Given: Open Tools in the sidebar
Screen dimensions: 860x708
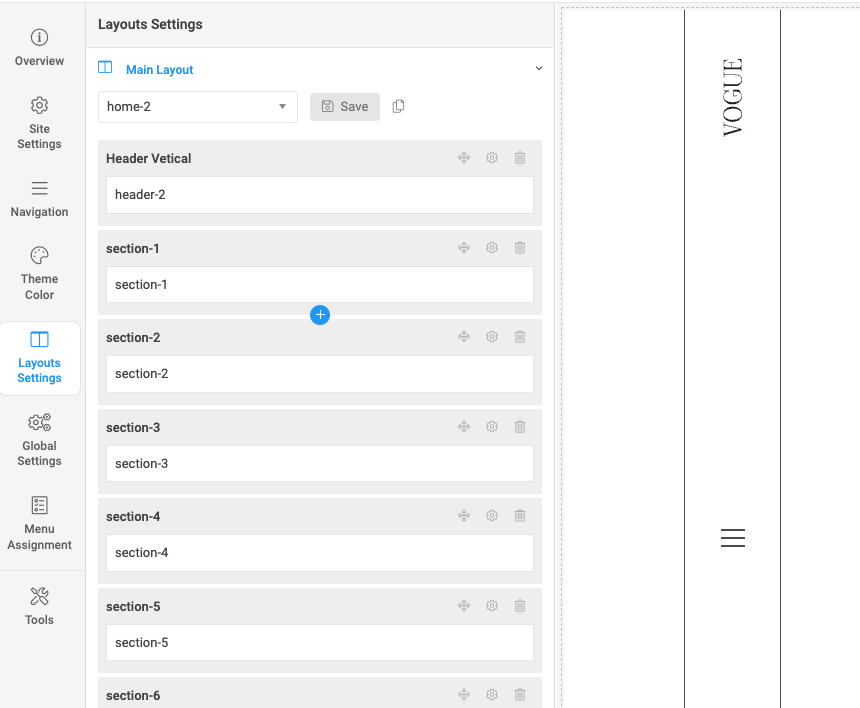Looking at the screenshot, I should (40, 606).
